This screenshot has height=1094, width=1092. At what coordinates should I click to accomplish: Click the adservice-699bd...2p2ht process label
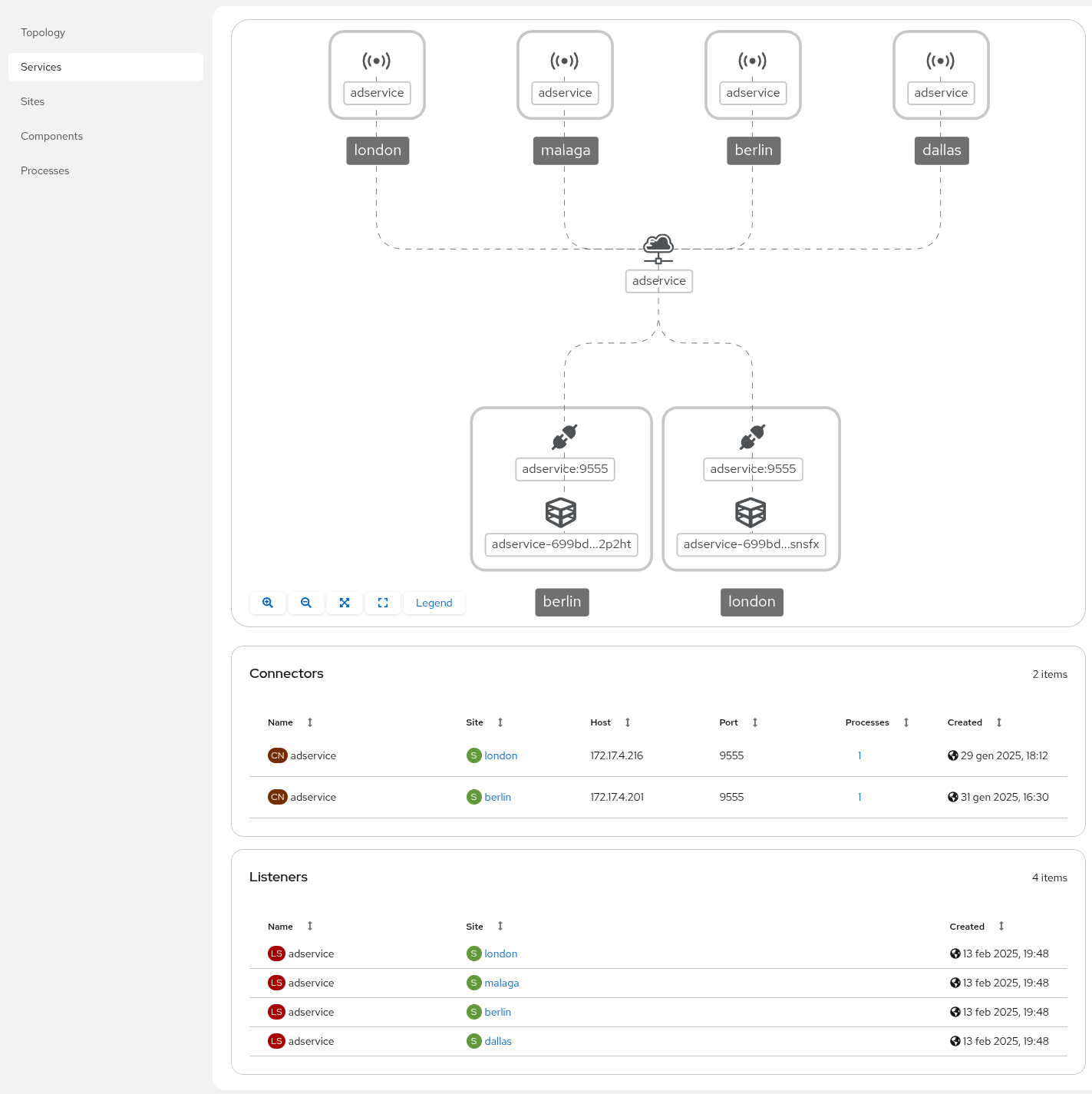pyautogui.click(x=562, y=544)
